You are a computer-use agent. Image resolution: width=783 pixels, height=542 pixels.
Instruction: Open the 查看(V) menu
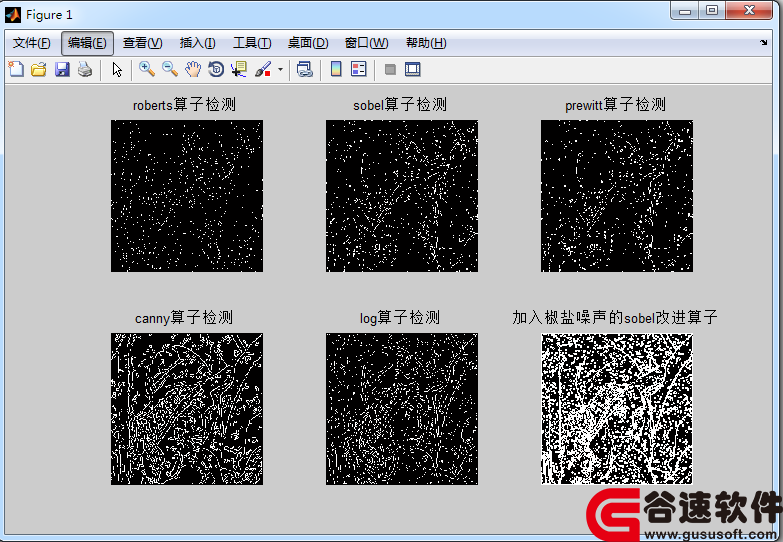click(142, 43)
